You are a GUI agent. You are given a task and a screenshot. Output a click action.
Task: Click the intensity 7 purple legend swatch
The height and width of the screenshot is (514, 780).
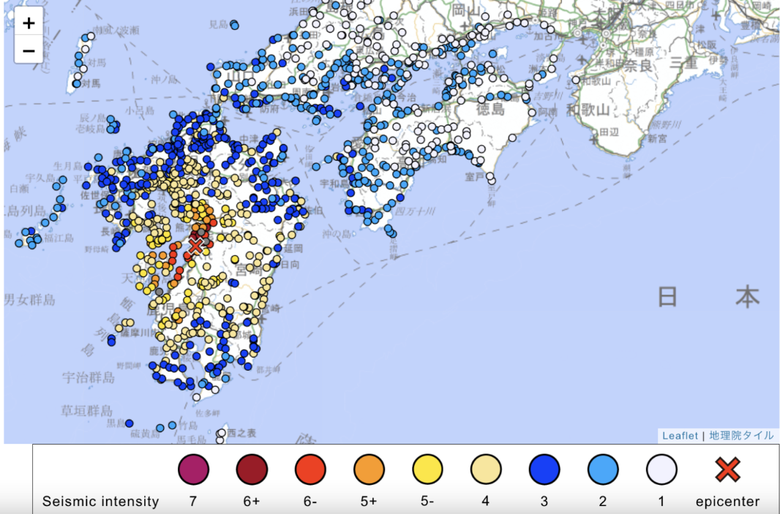[193, 469]
